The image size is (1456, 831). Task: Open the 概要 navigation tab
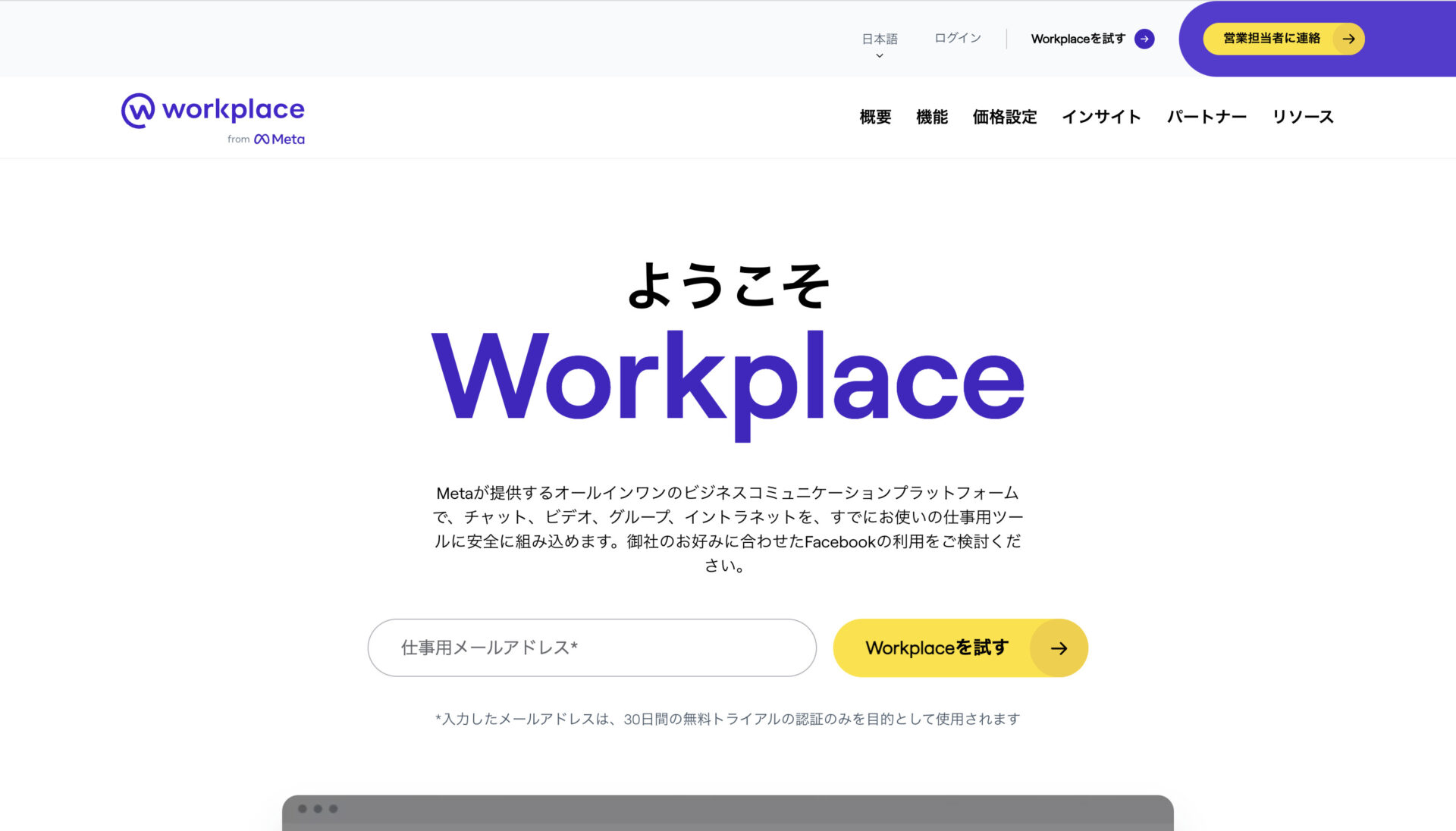click(875, 117)
